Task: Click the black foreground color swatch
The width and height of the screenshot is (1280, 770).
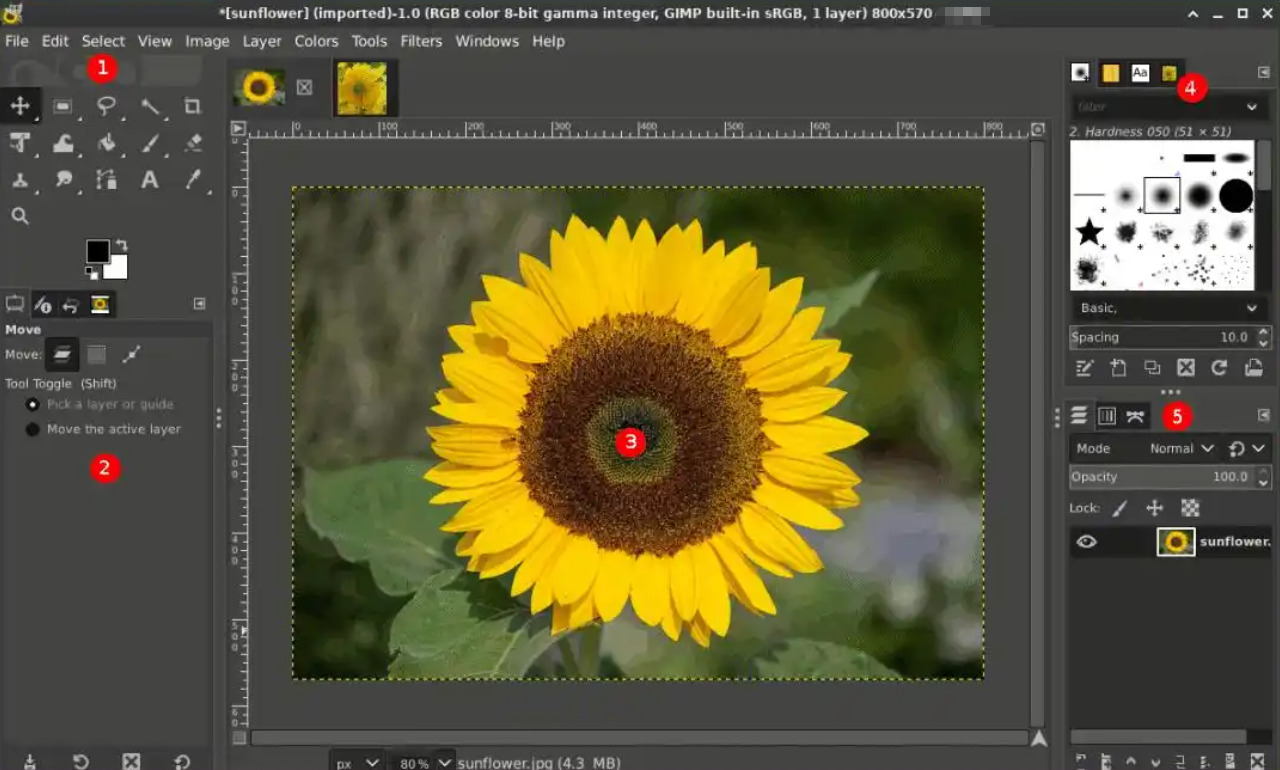Action: tap(97, 252)
